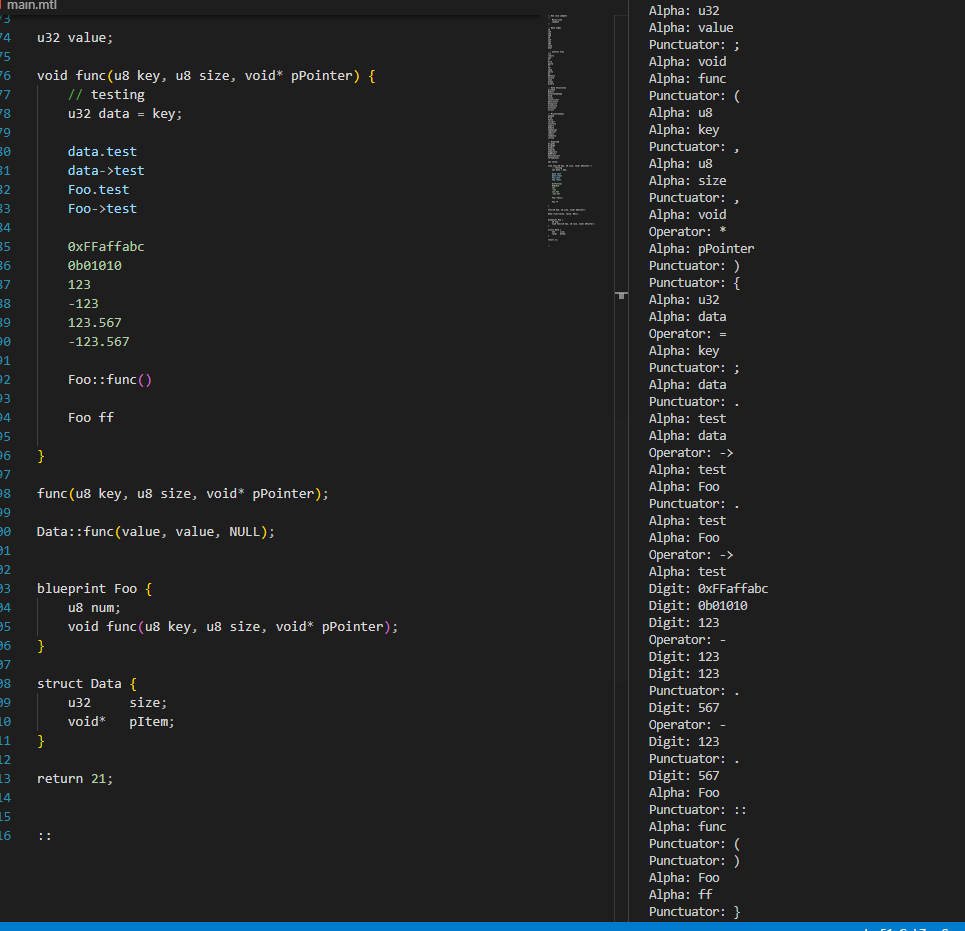Place cursor on the "u32 value;" line
965x931 pixels.
pyautogui.click(x=75, y=38)
